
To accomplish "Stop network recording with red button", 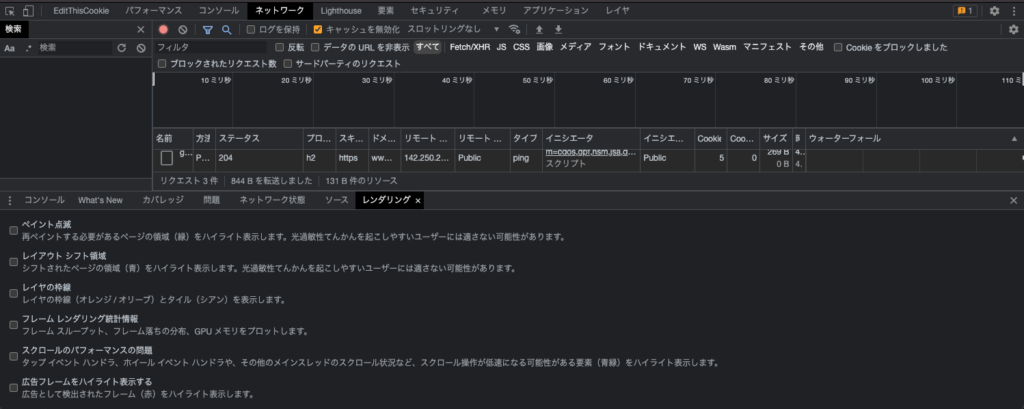I will pyautogui.click(x=163, y=29).
